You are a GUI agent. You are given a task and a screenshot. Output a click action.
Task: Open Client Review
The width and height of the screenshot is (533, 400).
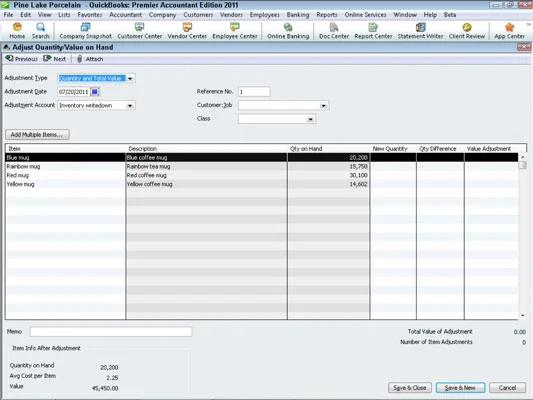467,31
